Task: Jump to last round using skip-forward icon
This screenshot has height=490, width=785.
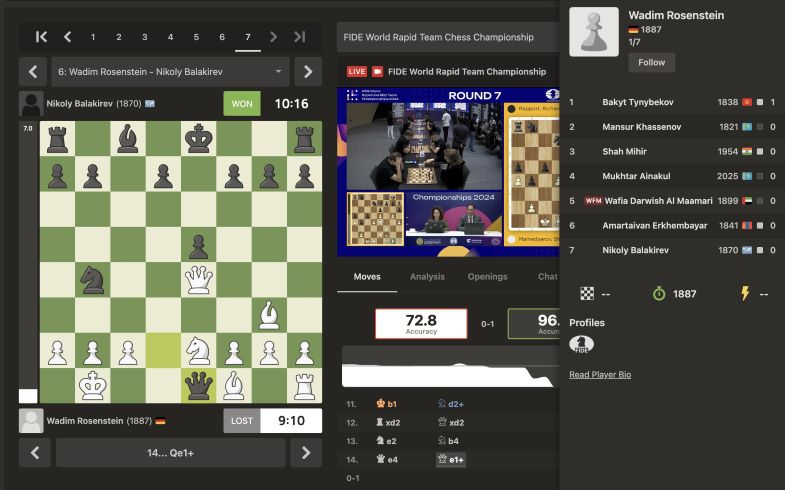Action: (299, 37)
